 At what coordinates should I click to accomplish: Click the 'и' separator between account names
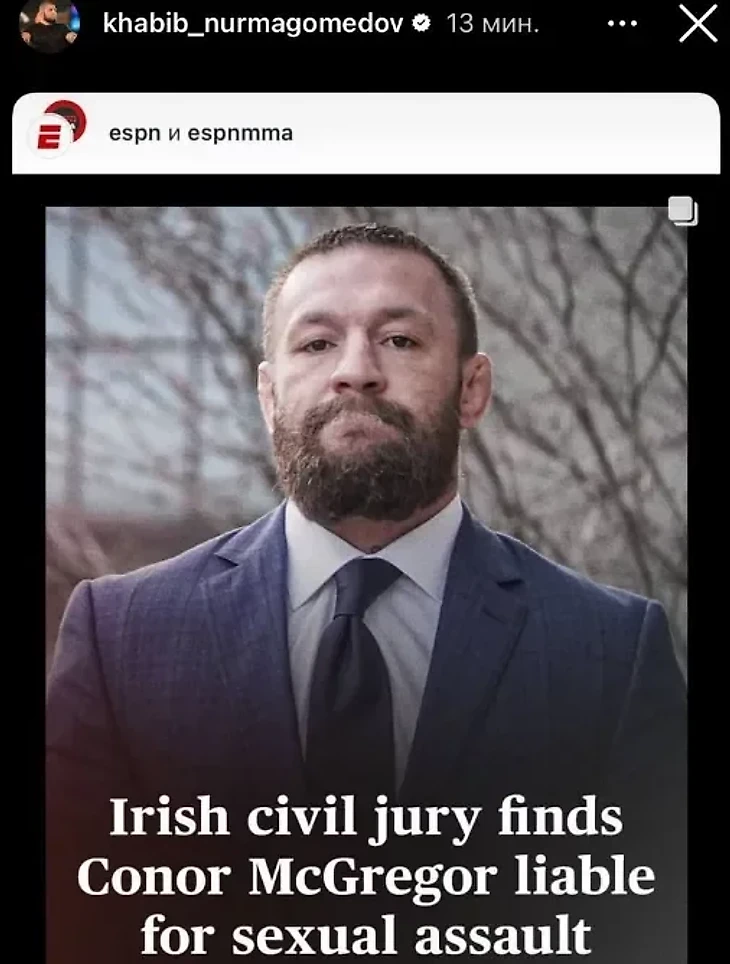click(174, 134)
